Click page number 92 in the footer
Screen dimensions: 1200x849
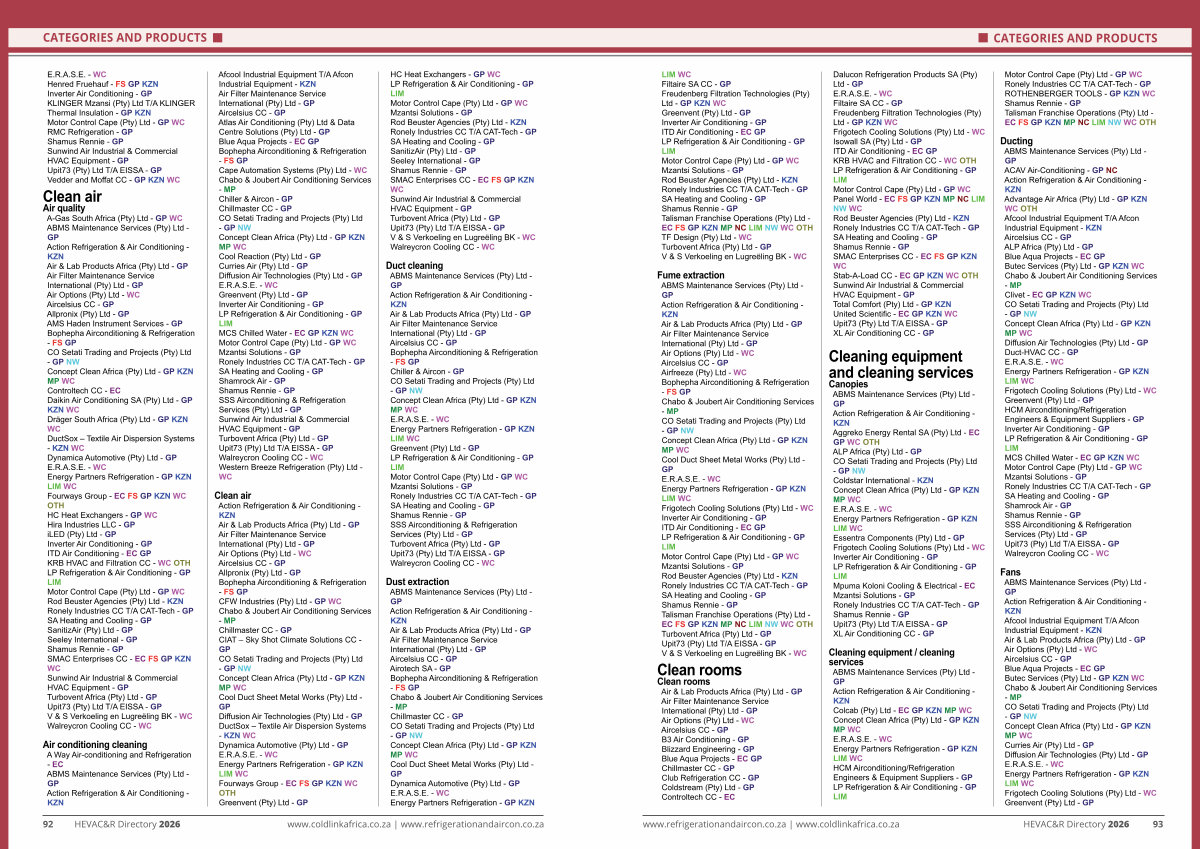click(47, 825)
